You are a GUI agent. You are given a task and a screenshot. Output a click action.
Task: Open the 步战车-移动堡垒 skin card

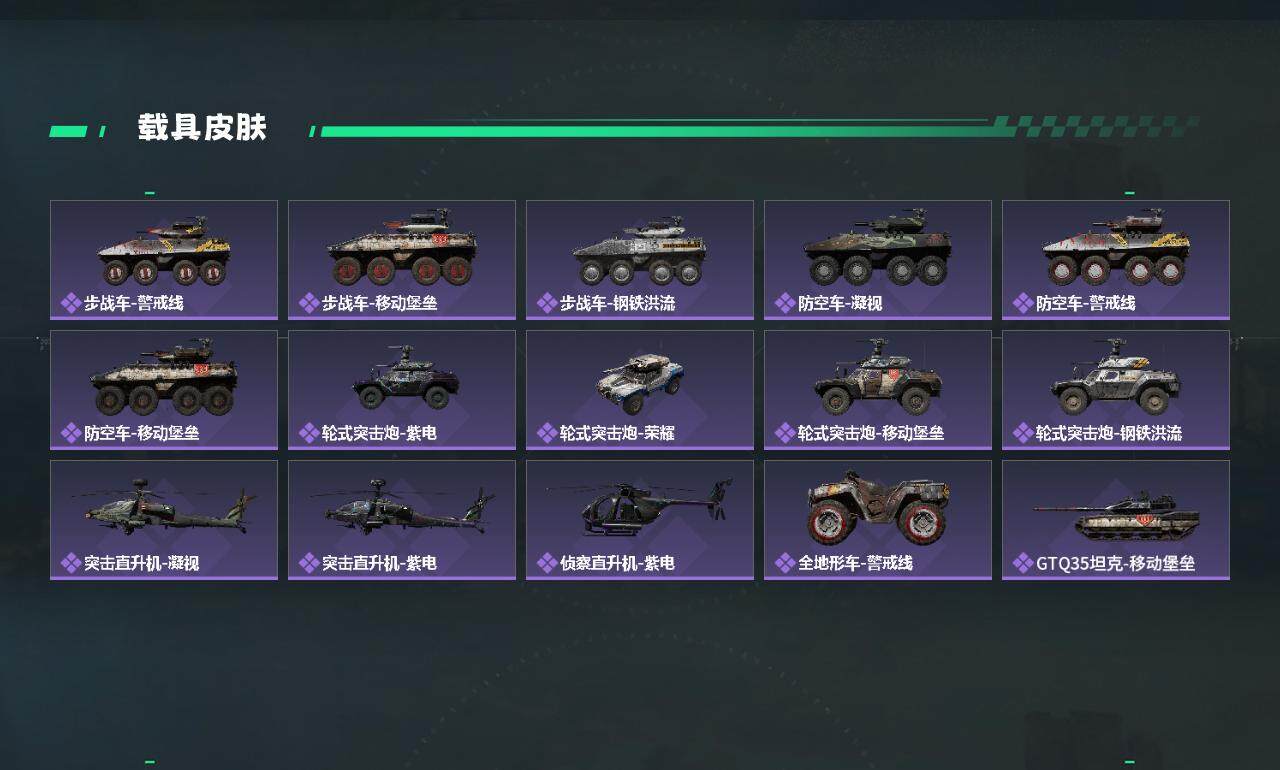click(x=402, y=260)
